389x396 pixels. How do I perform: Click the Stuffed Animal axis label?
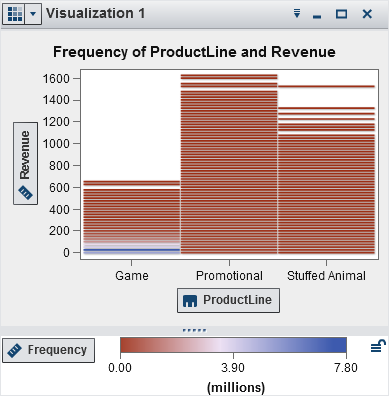(x=326, y=276)
